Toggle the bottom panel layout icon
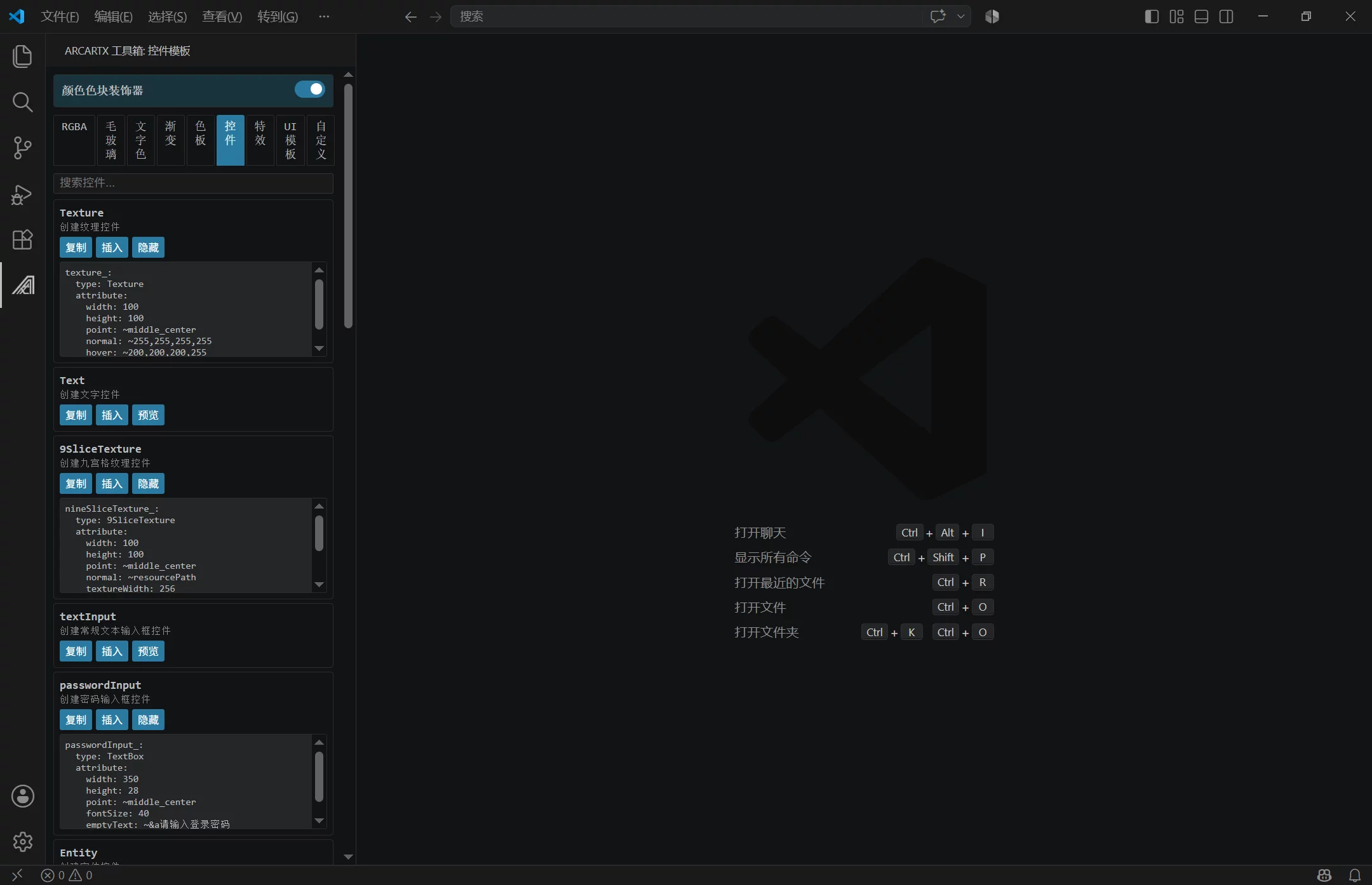The image size is (1372, 885). (1201, 17)
